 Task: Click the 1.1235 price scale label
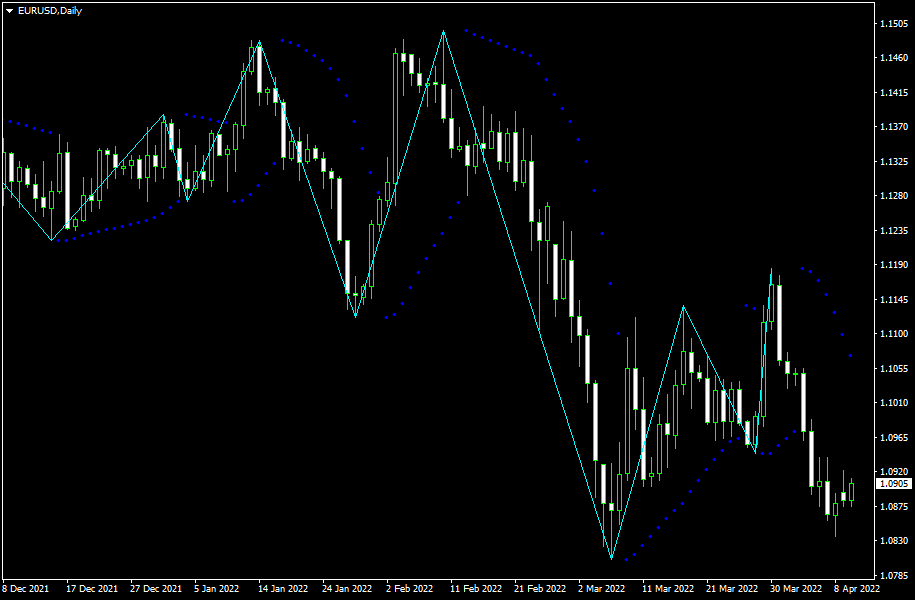pyautogui.click(x=894, y=231)
